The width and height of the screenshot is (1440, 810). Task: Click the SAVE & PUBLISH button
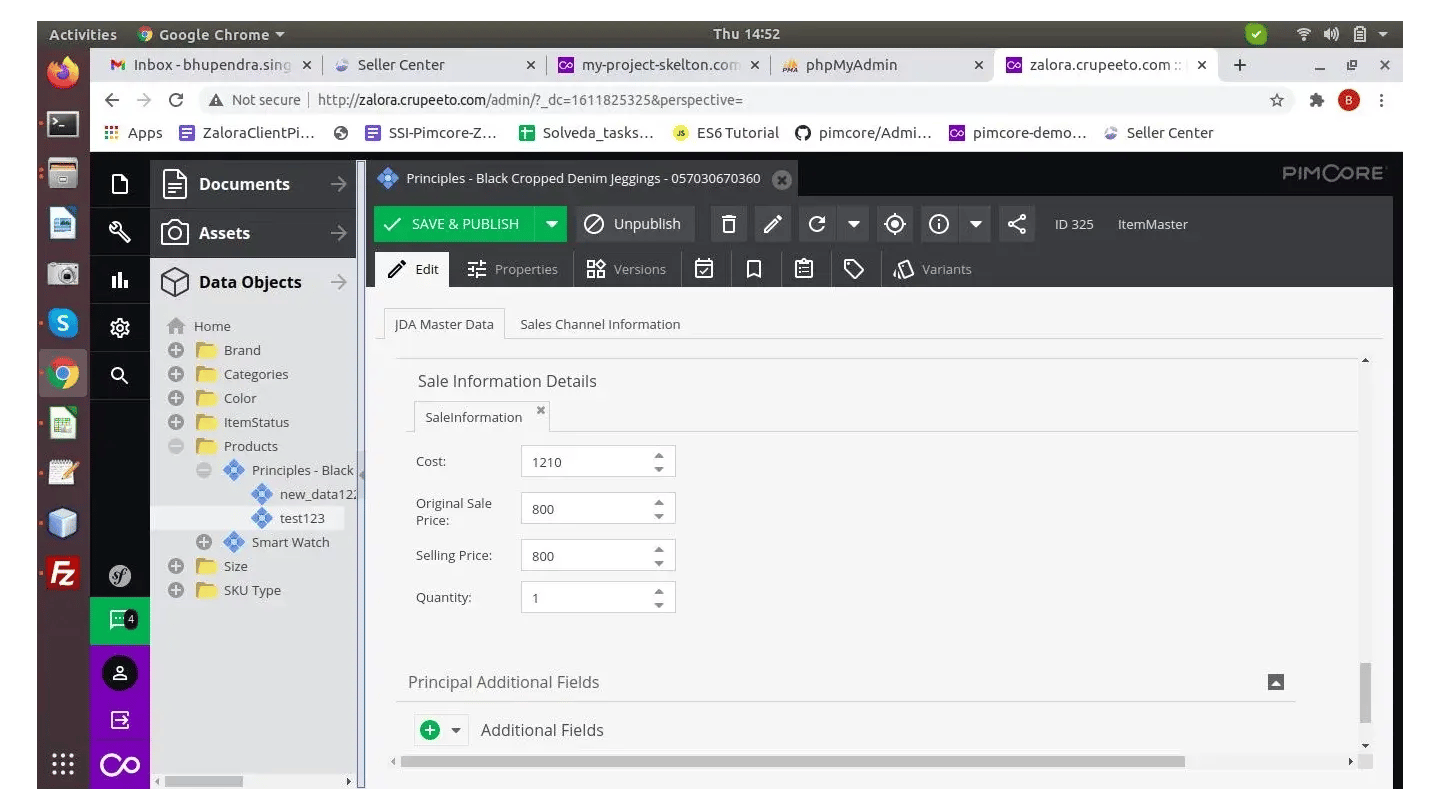point(453,224)
